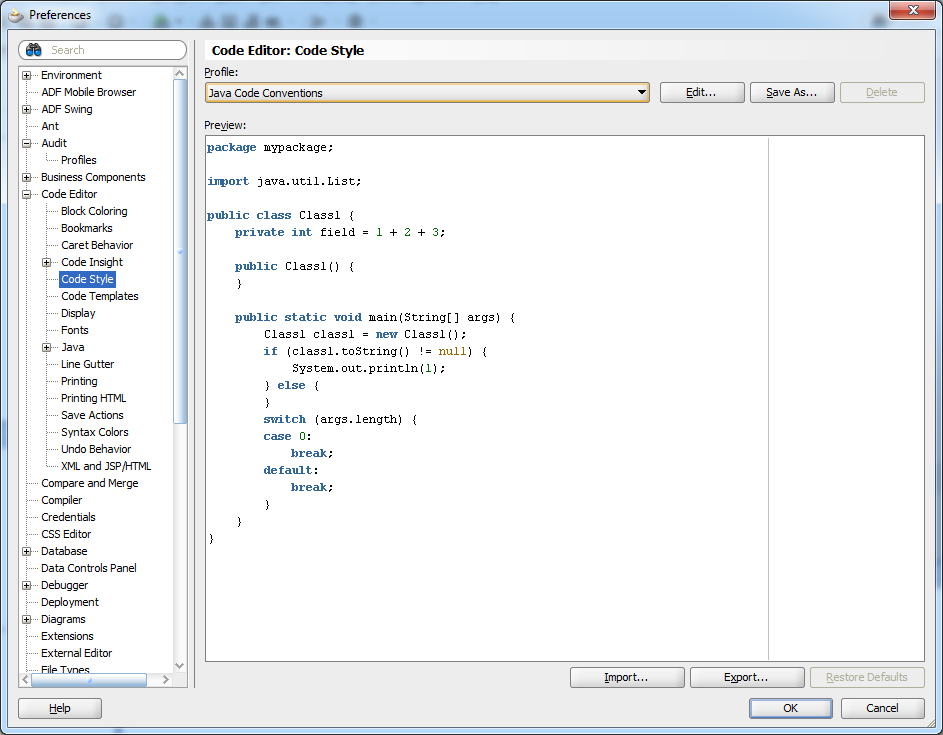Save the profile under a new name

792,92
